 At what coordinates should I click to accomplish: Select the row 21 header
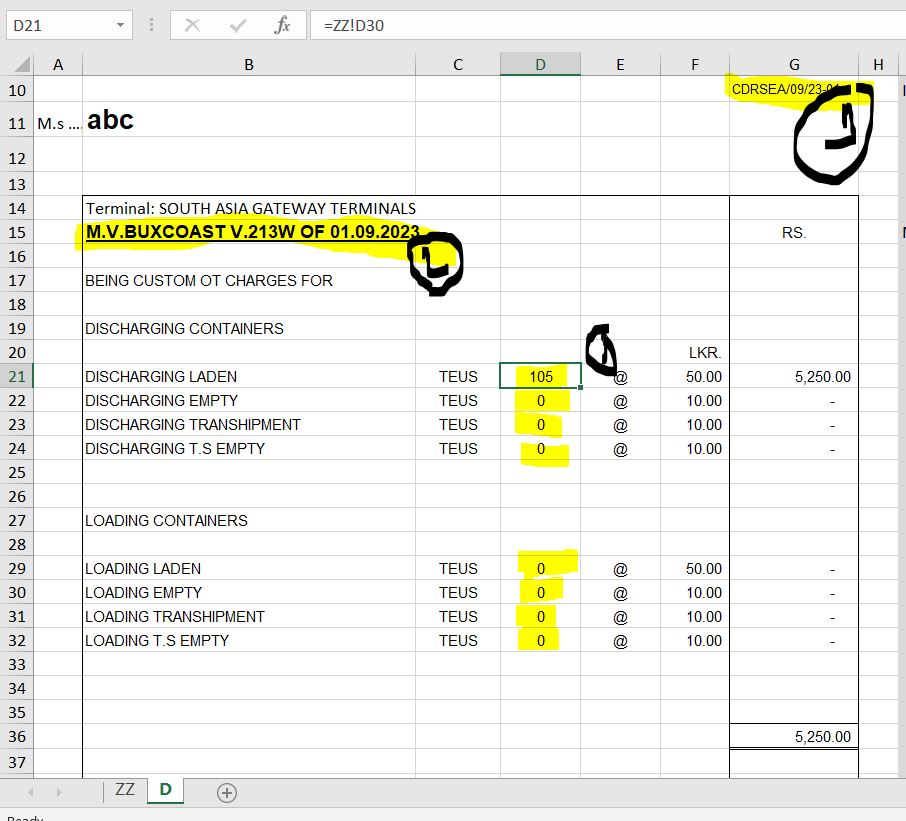(17, 376)
